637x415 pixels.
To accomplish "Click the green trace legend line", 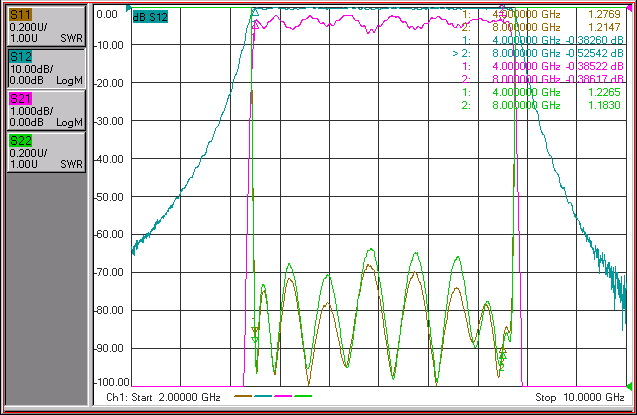I will pyautogui.click(x=303, y=396).
